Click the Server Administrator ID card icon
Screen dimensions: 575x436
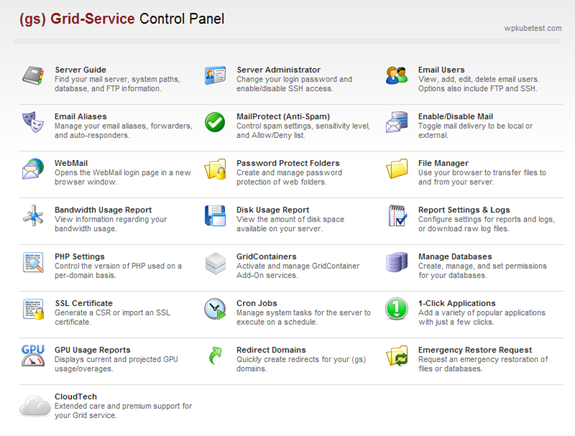[x=215, y=76]
